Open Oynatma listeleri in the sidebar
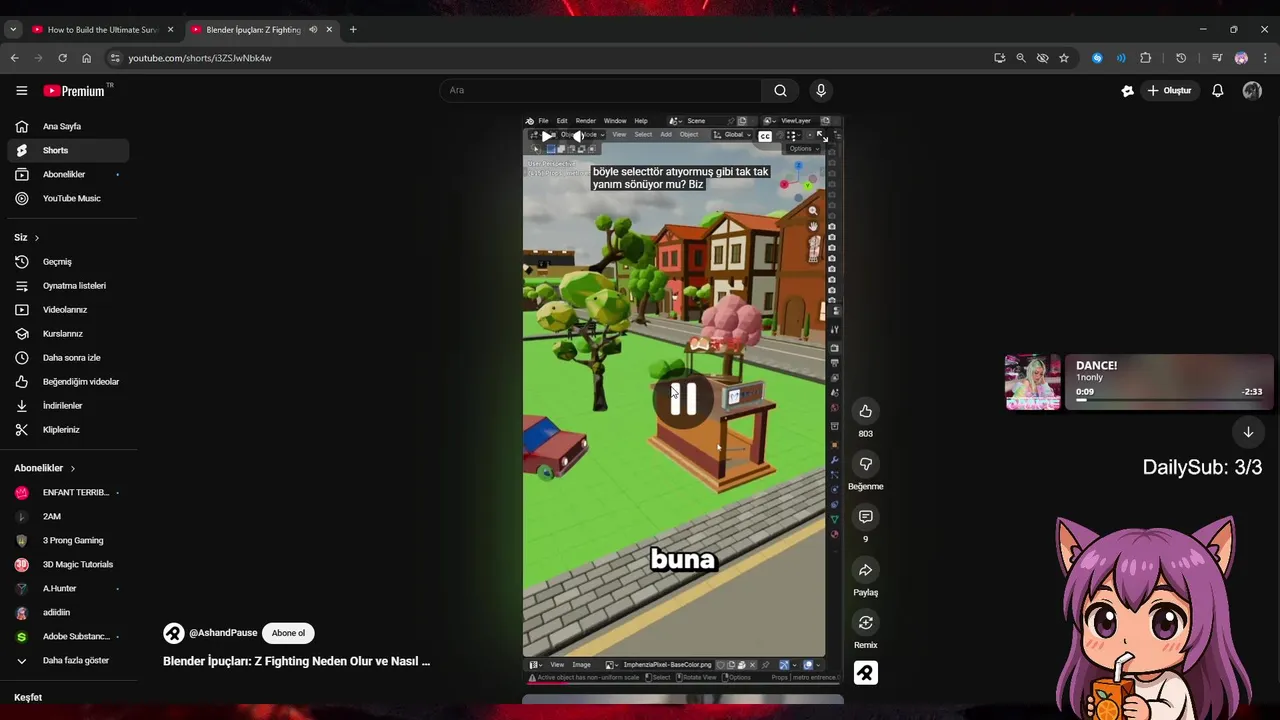This screenshot has width=1280, height=720. 68,286
